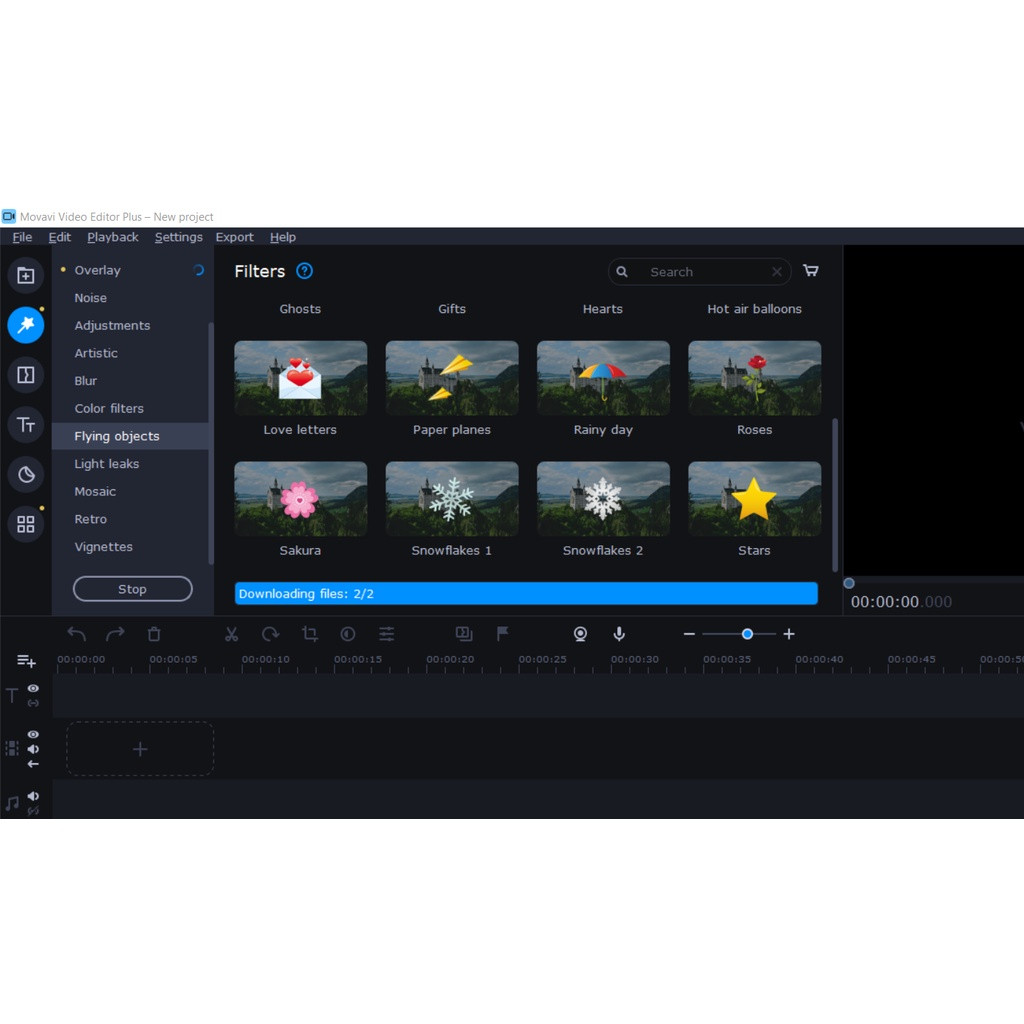Click the Filters help question mark

pos(305,271)
